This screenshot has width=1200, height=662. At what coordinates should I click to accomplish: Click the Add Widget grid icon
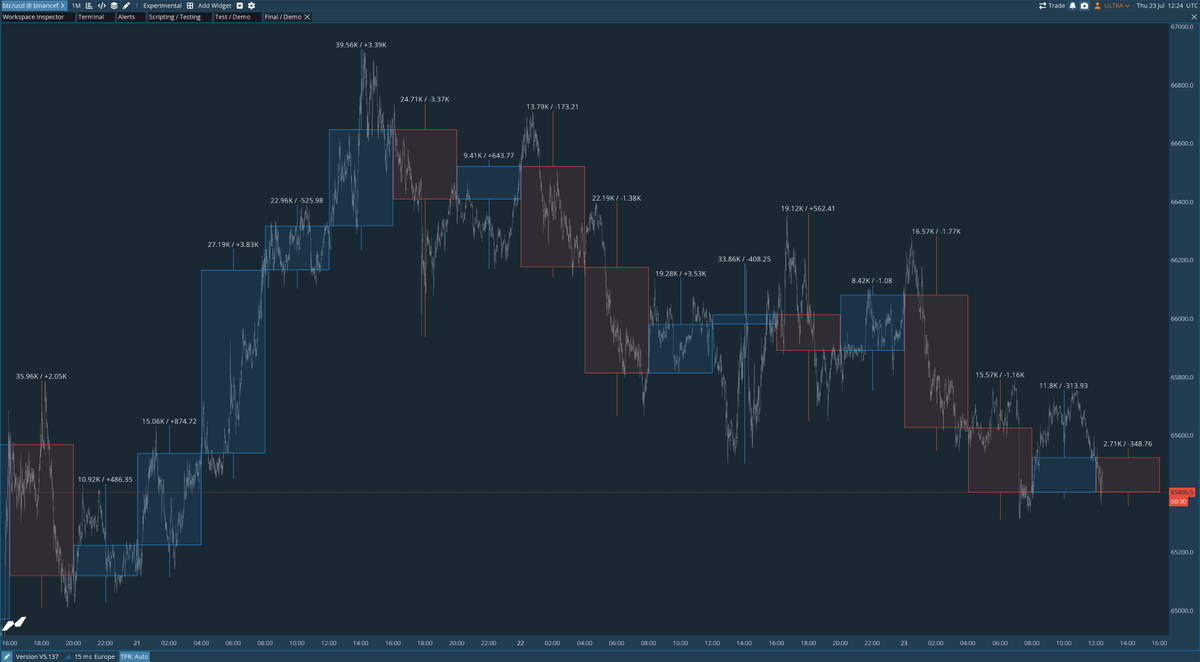click(190, 5)
